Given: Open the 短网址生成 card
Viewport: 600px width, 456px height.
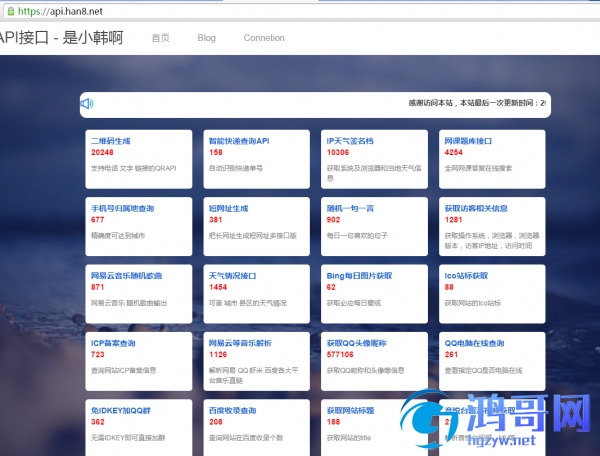Looking at the screenshot, I should coord(256,226).
